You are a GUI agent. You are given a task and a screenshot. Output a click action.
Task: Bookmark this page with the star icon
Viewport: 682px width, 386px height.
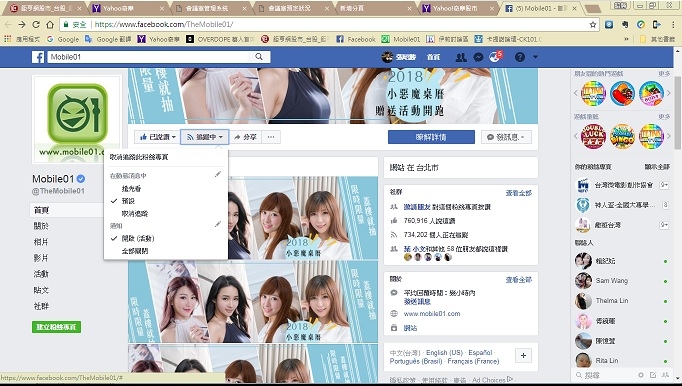pos(592,24)
